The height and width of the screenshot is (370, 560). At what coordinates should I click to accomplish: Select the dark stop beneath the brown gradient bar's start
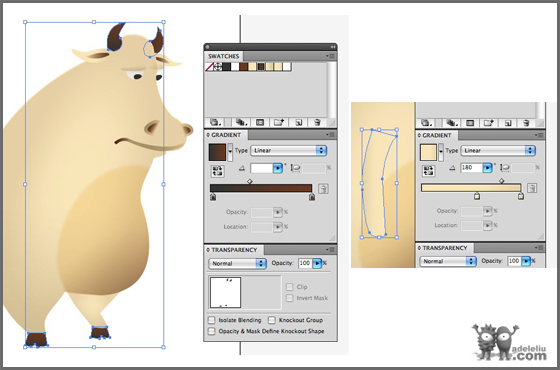213,197
